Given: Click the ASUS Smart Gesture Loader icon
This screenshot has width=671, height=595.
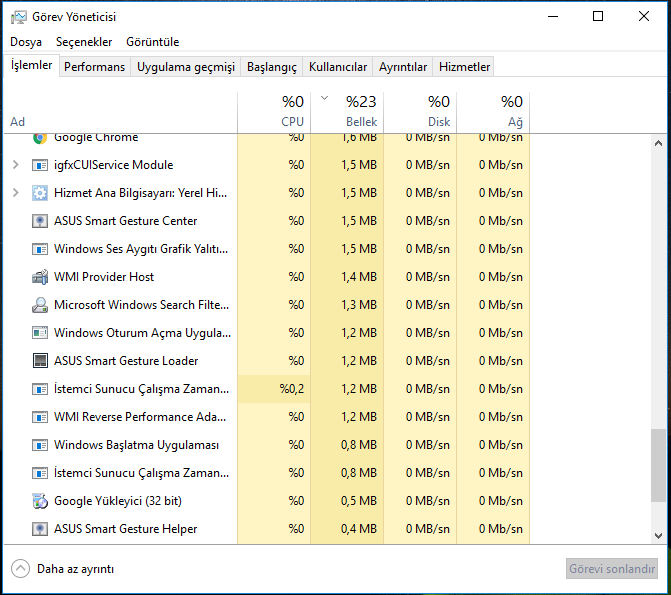Looking at the screenshot, I should pos(40,361).
